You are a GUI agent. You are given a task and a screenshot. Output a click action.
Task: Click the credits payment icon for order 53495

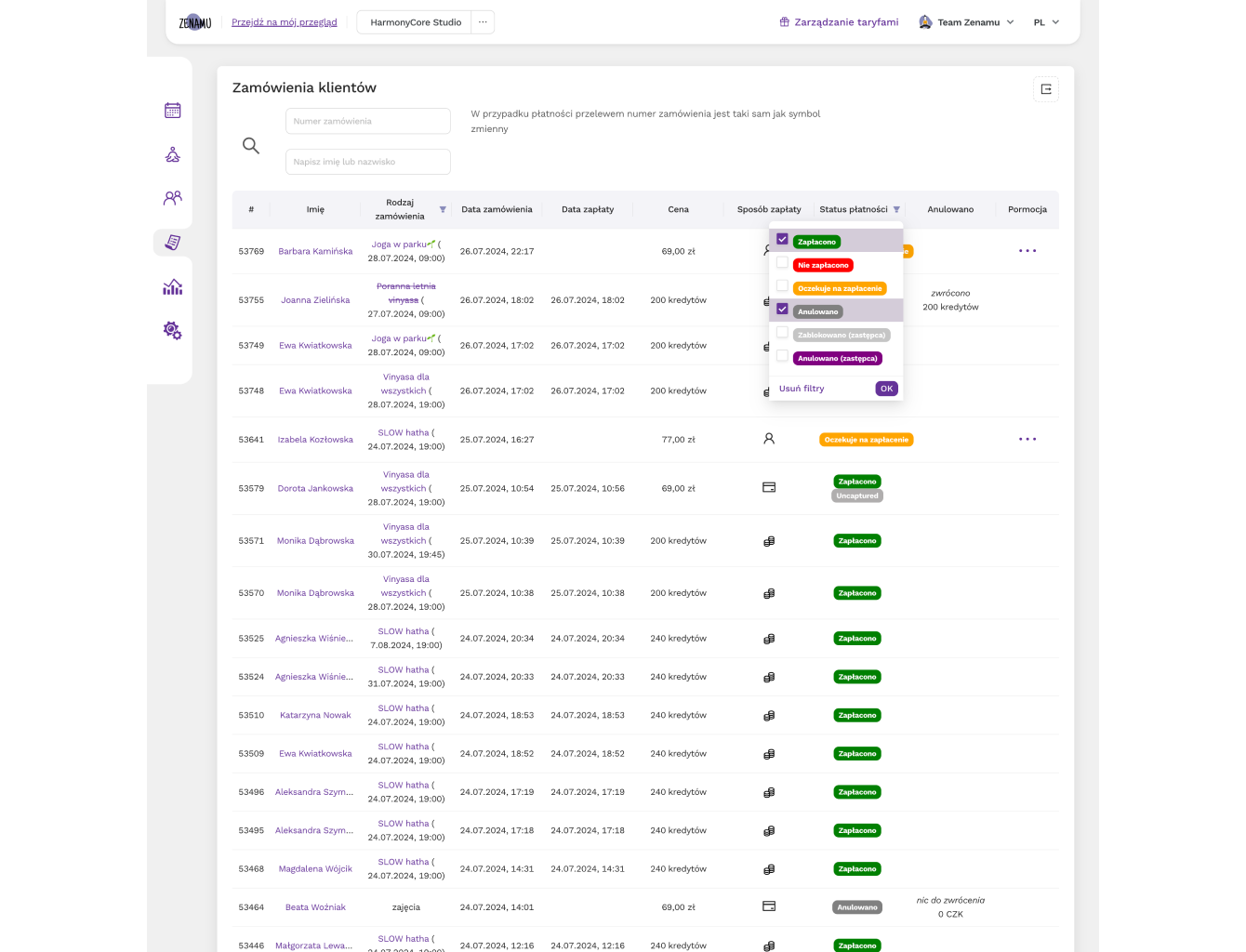[x=769, y=831]
